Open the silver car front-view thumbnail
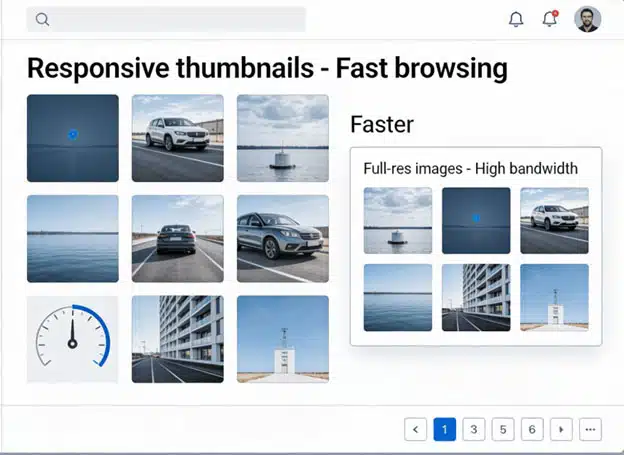 [282, 238]
